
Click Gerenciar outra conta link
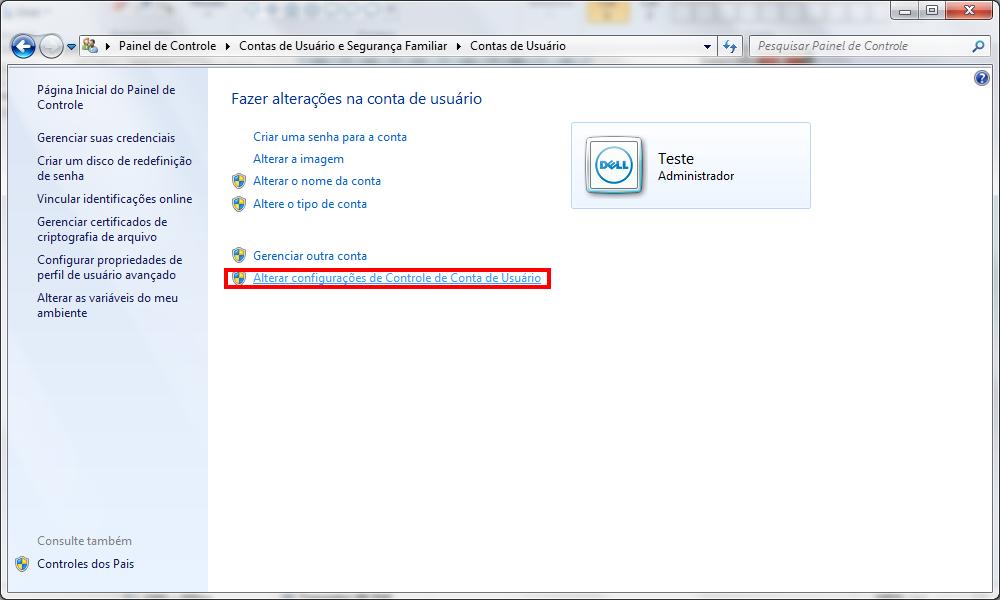310,256
